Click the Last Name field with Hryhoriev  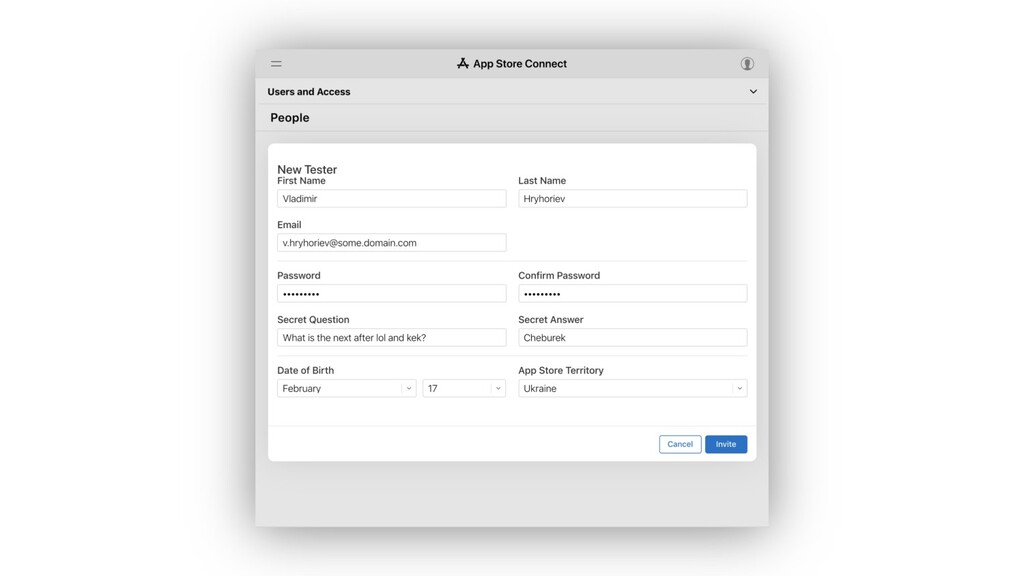click(x=633, y=199)
